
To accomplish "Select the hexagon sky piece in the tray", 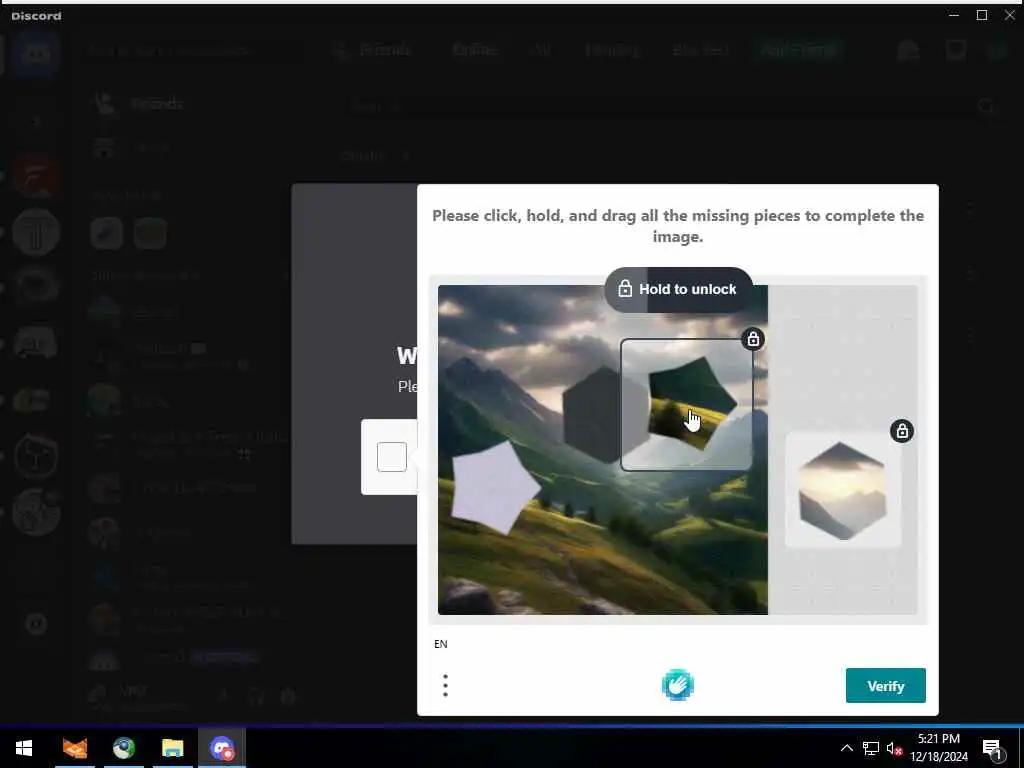I will click(842, 490).
